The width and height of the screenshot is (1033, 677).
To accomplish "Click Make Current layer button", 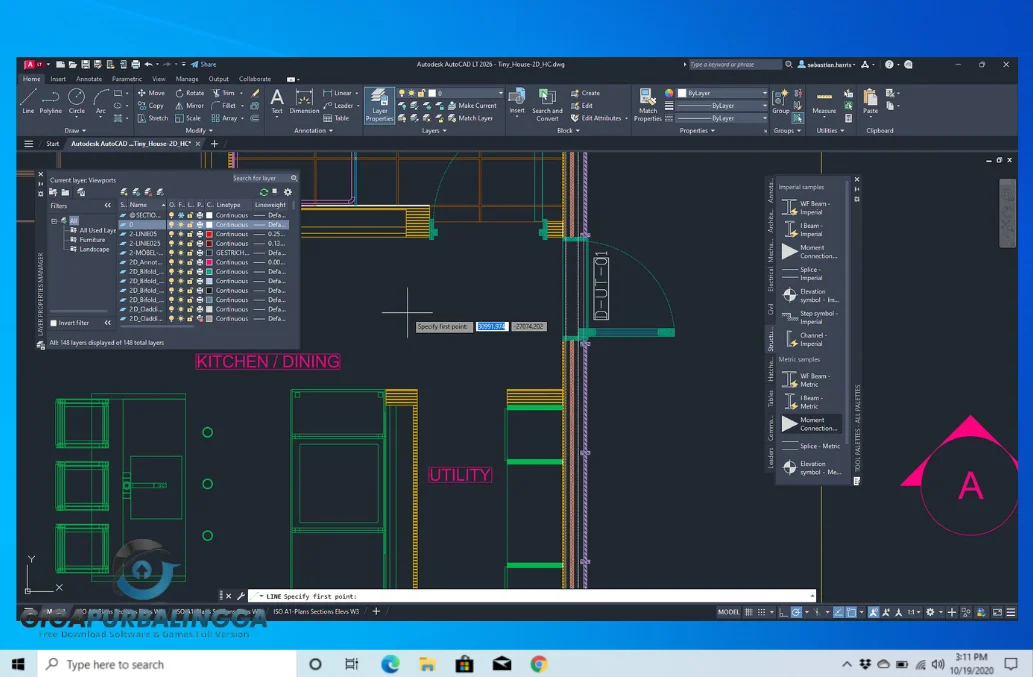I will point(472,105).
